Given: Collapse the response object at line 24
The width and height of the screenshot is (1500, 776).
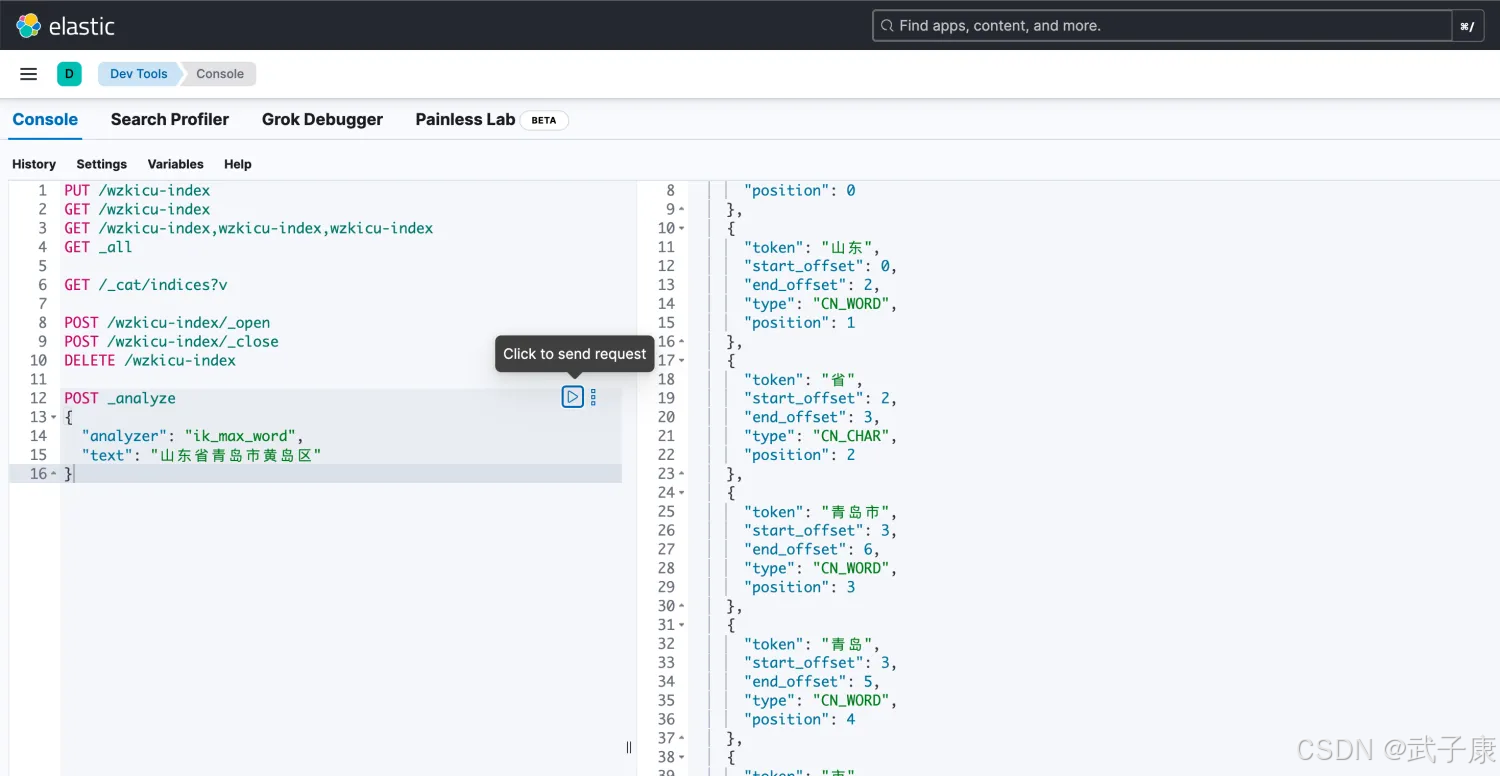Looking at the screenshot, I should tap(682, 493).
